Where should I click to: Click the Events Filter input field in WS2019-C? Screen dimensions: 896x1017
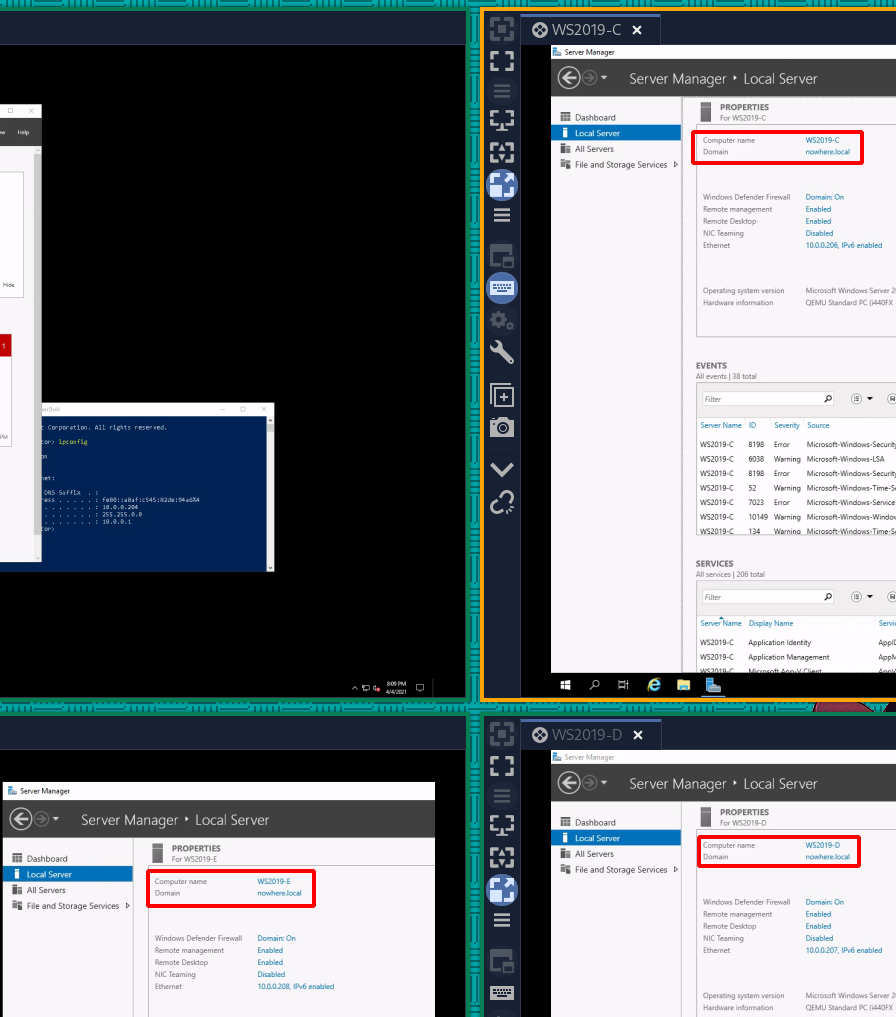pyautogui.click(x=761, y=399)
